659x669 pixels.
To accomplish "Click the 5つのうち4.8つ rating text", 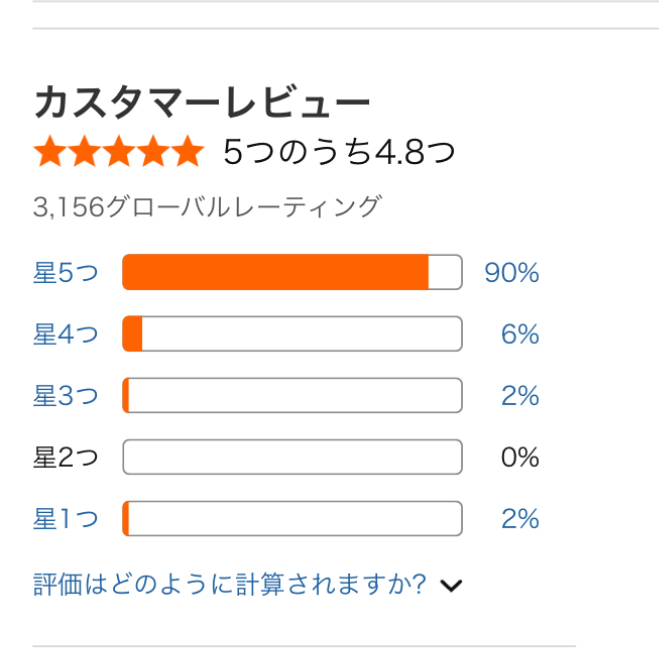I will coord(339,152).
